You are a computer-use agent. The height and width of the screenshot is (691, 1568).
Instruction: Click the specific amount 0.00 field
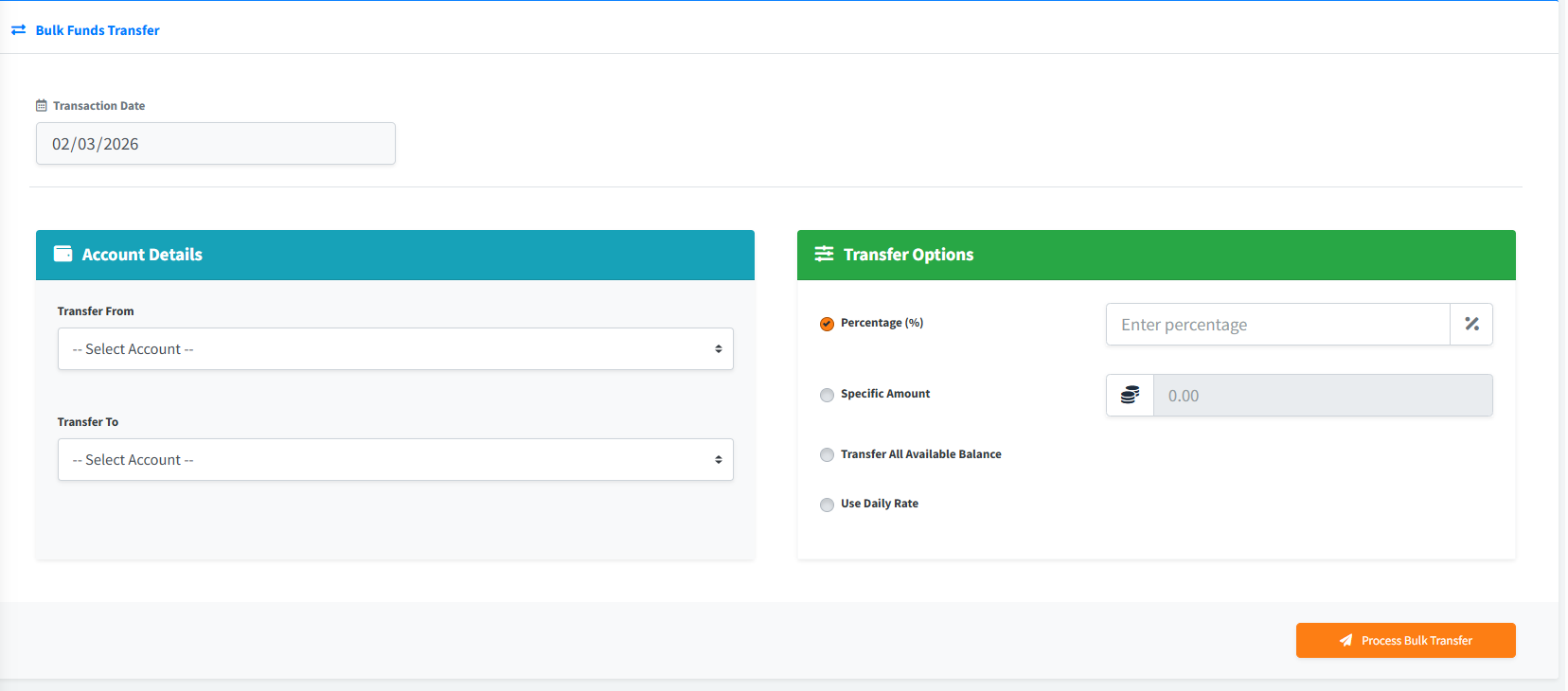(1322, 396)
